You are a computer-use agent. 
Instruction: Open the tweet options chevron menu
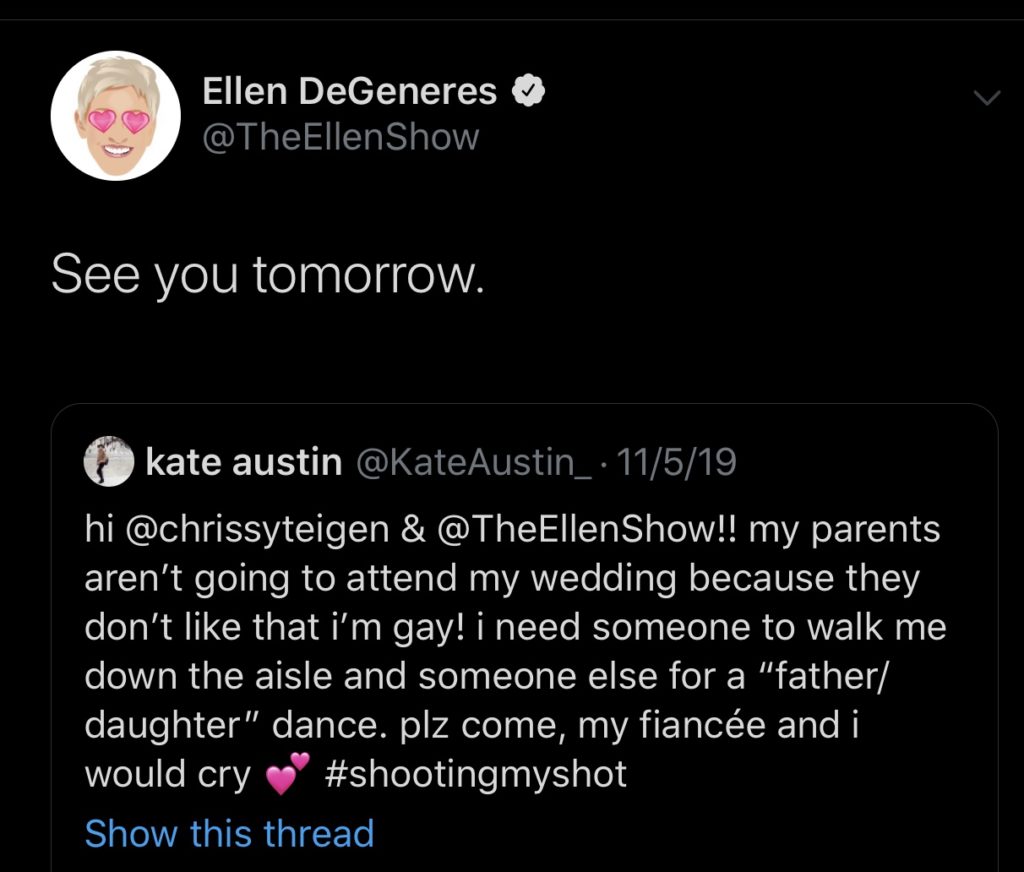coord(986,97)
